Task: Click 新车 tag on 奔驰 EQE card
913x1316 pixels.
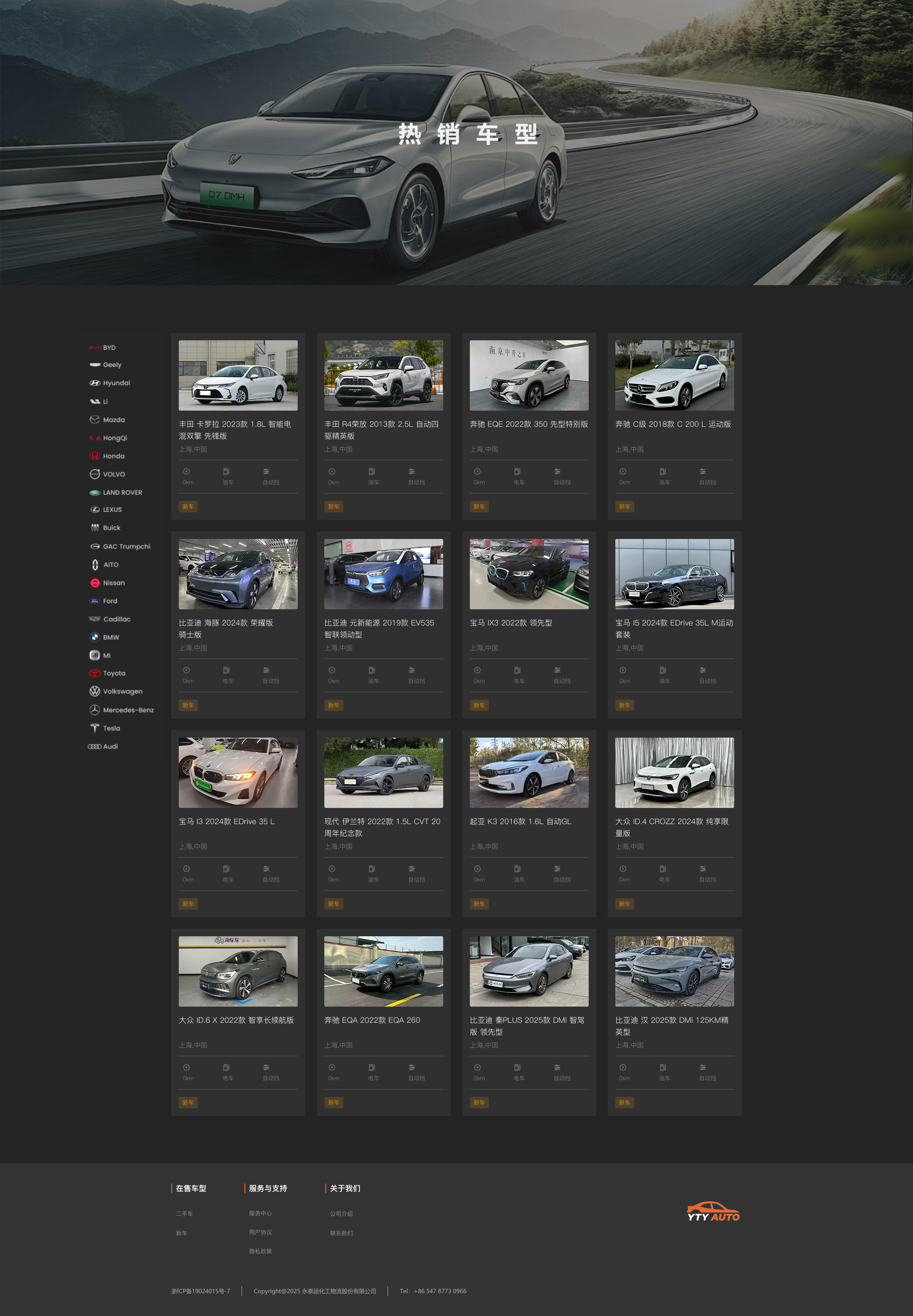Action: tap(479, 507)
